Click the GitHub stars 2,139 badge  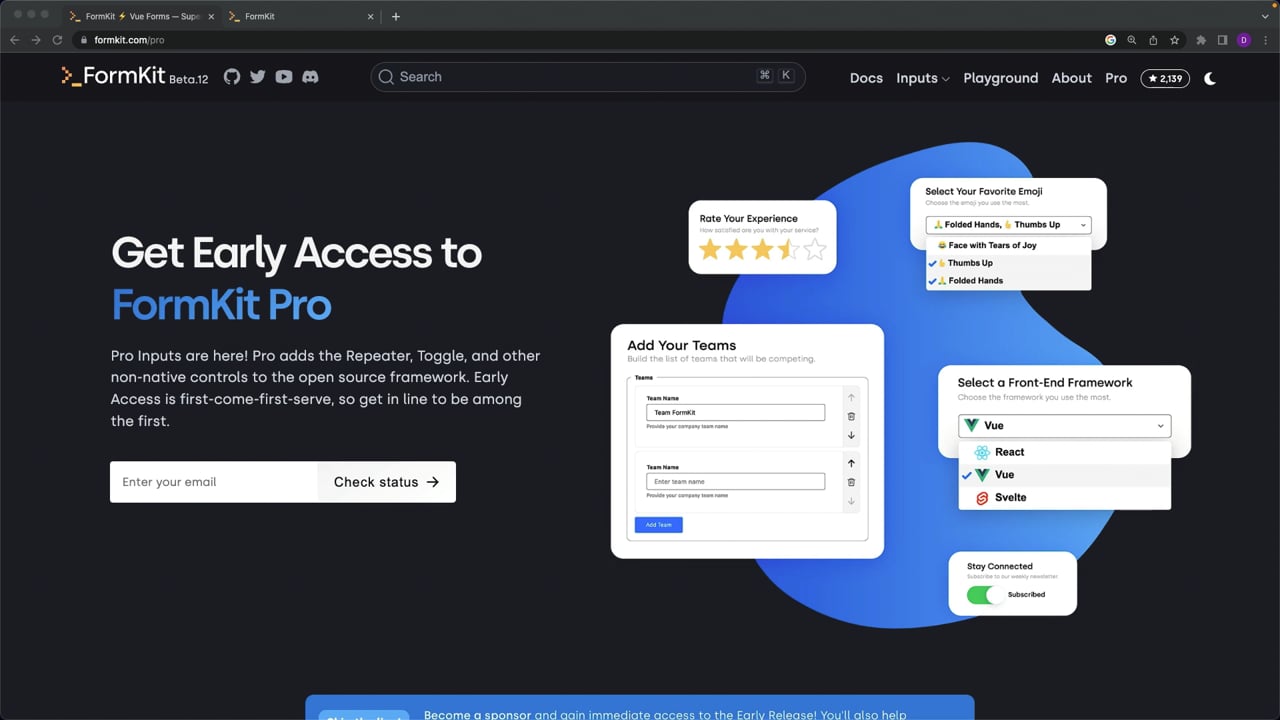(x=1165, y=78)
